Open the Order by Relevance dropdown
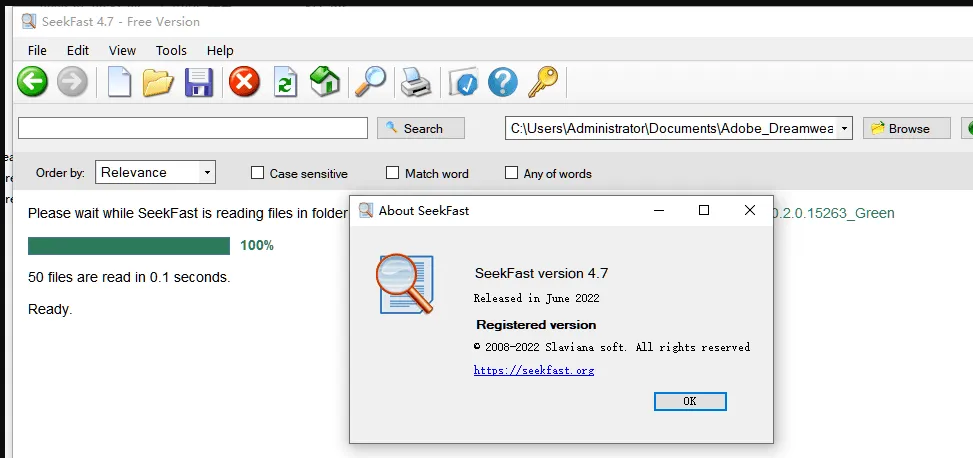 155,172
